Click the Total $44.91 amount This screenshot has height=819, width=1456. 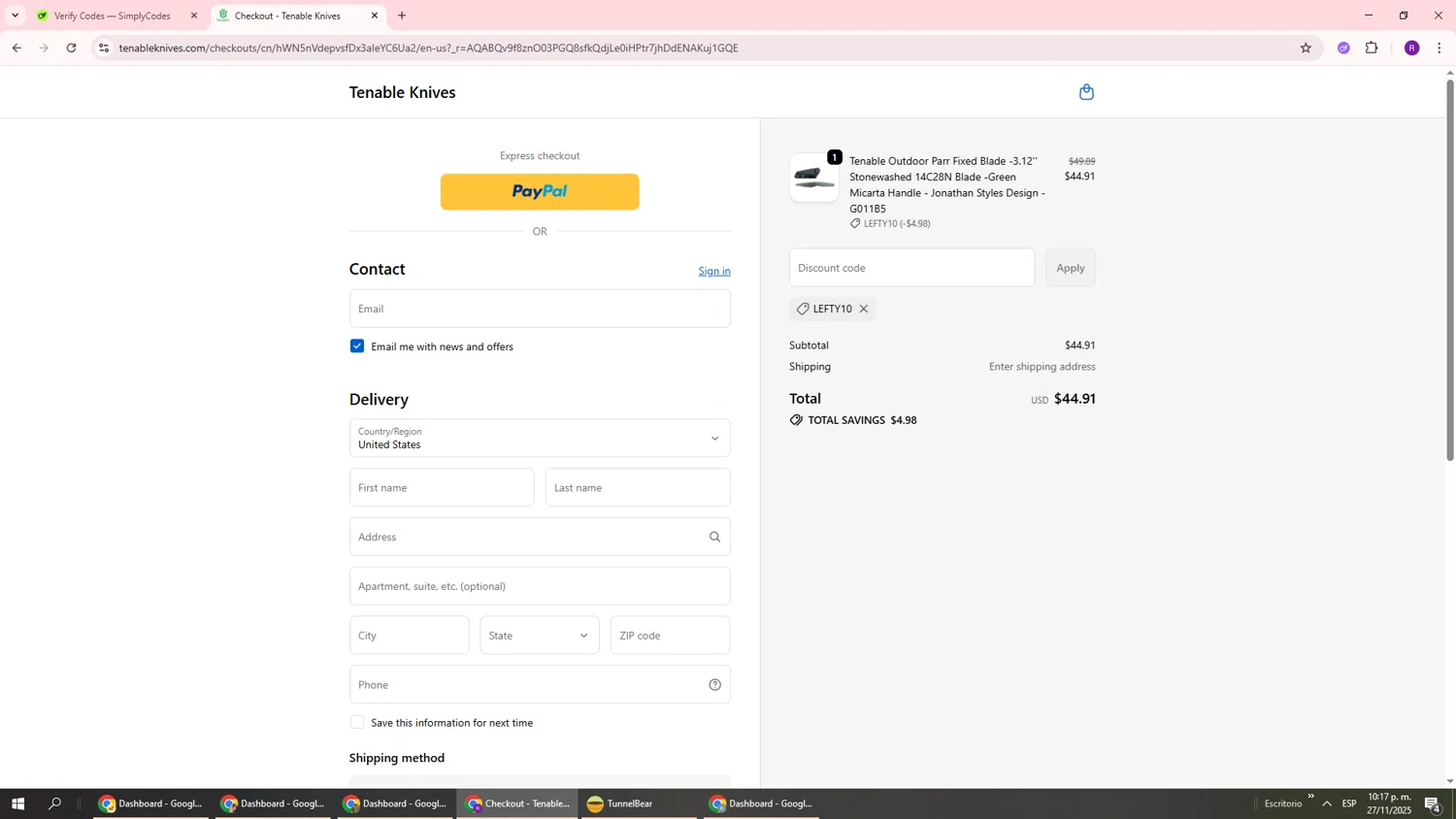click(1075, 399)
